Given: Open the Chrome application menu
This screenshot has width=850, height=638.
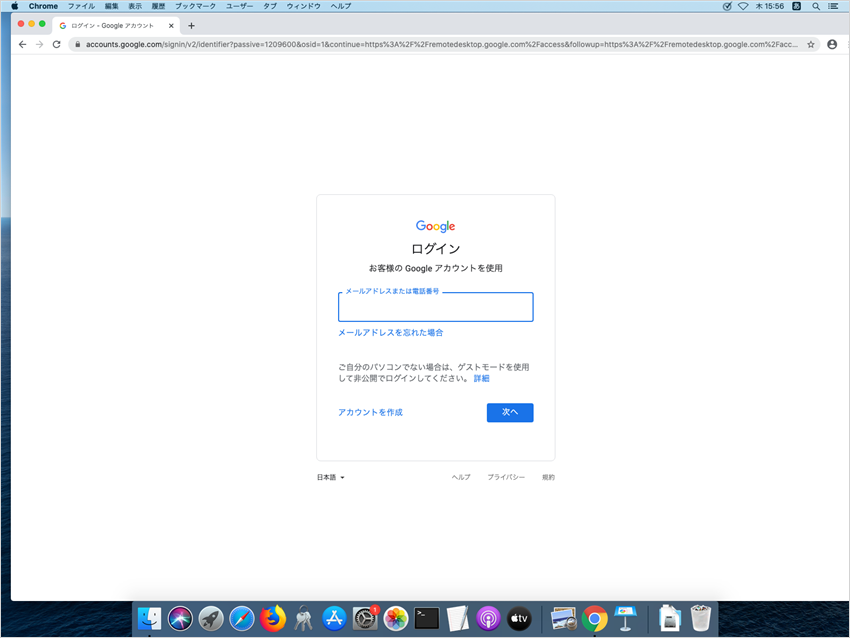Looking at the screenshot, I should click(x=43, y=6).
